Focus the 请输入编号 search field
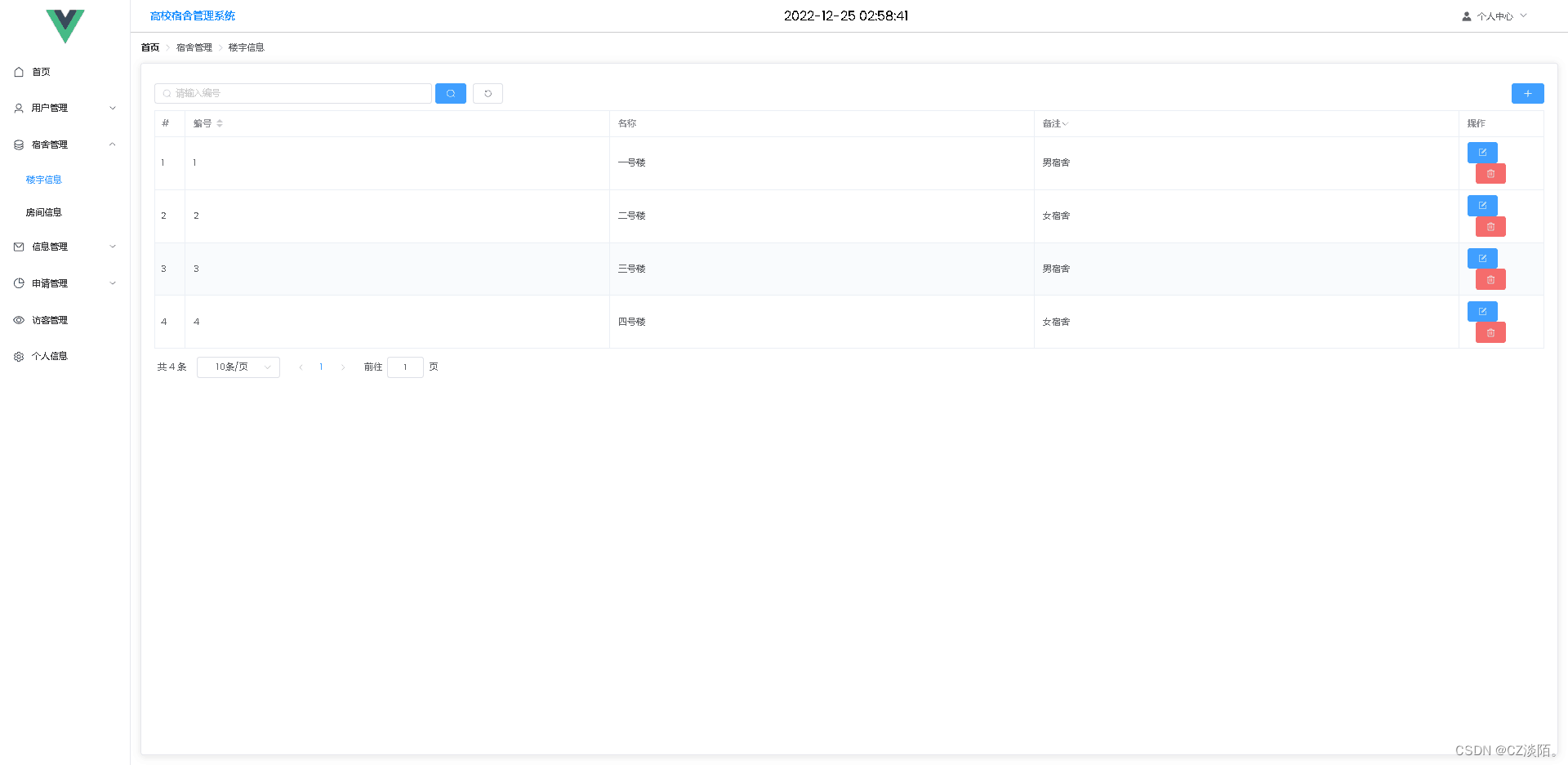This screenshot has height=765, width=1568. coord(293,93)
